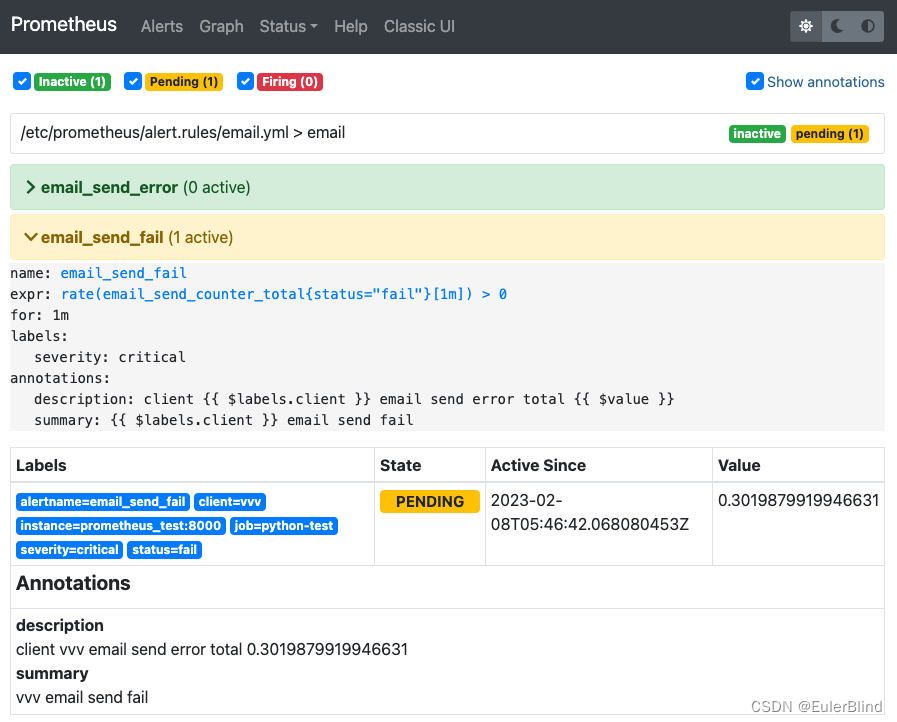Screen dimensions: 897x722
Task: Click the 'vvv email send fail' summary text
Action: [82, 697]
